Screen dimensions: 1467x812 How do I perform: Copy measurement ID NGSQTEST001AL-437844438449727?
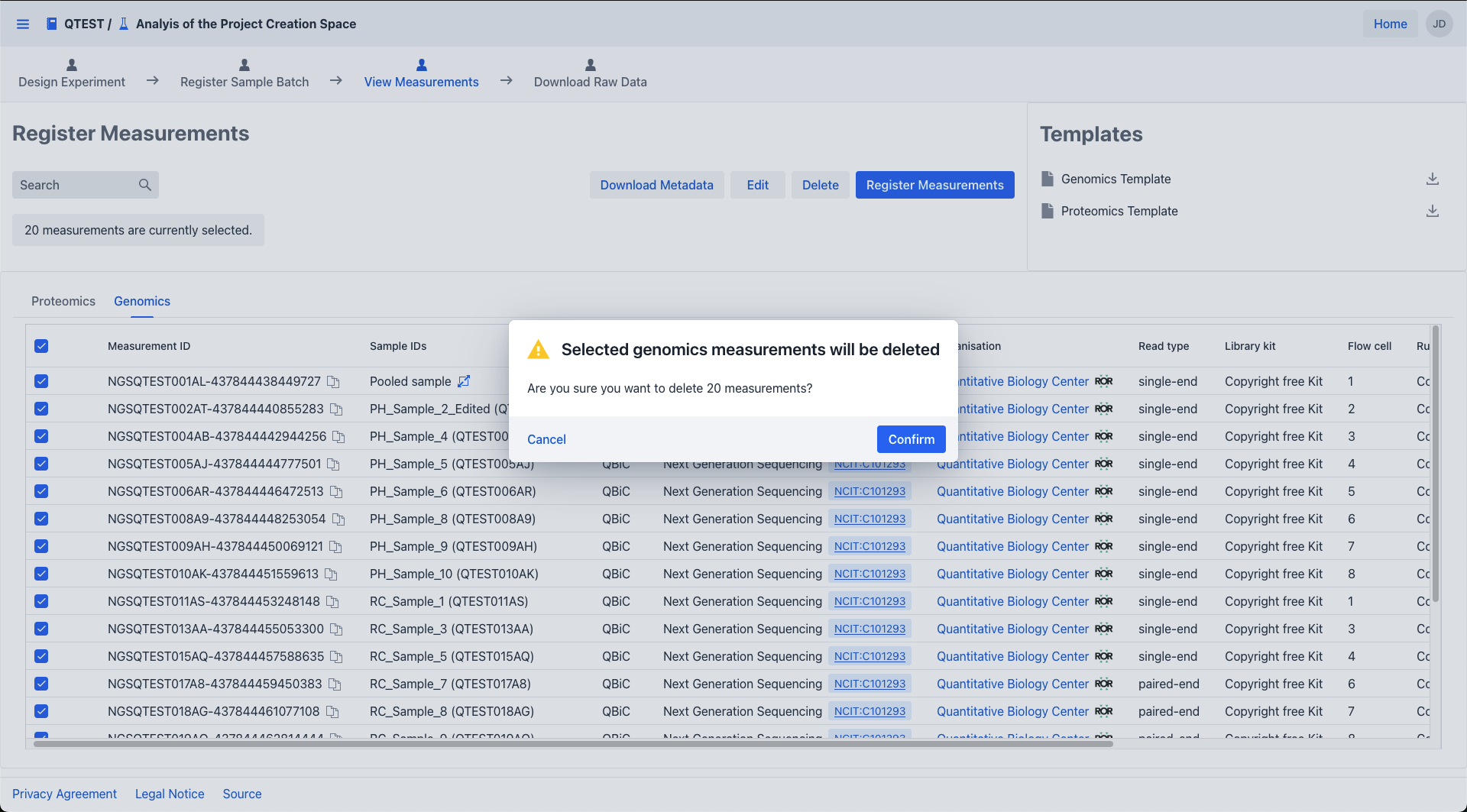pyautogui.click(x=333, y=381)
